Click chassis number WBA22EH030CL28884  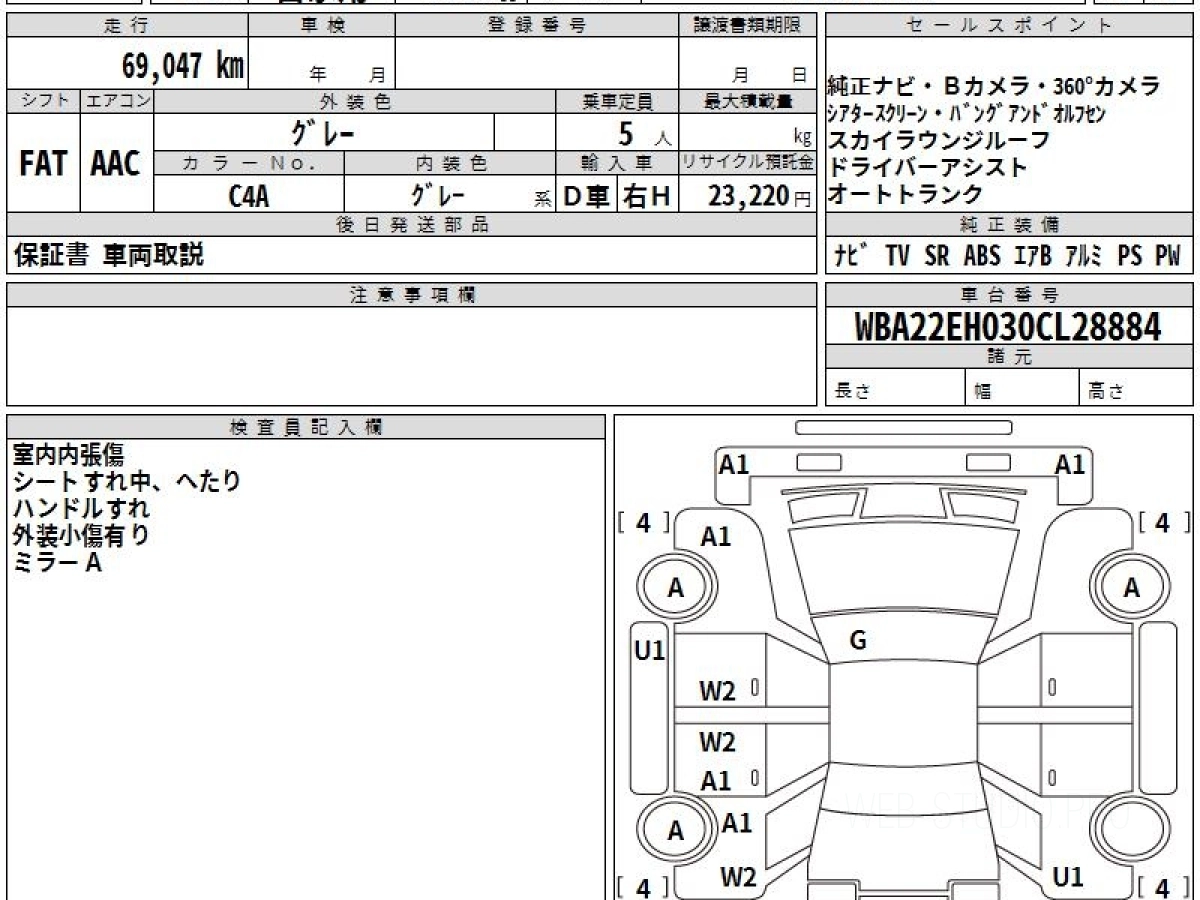tap(1008, 327)
